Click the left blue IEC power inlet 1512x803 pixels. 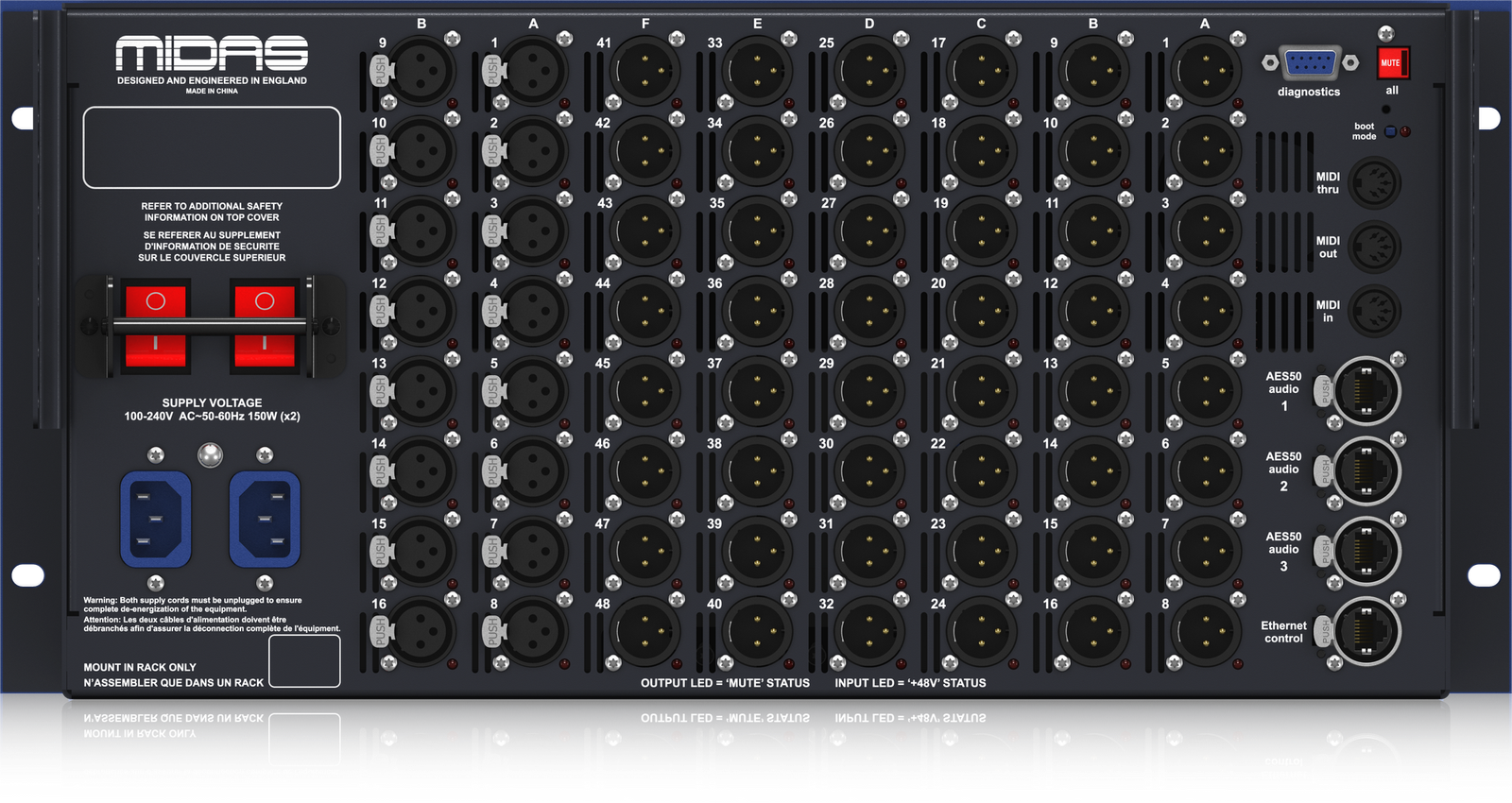point(156,520)
